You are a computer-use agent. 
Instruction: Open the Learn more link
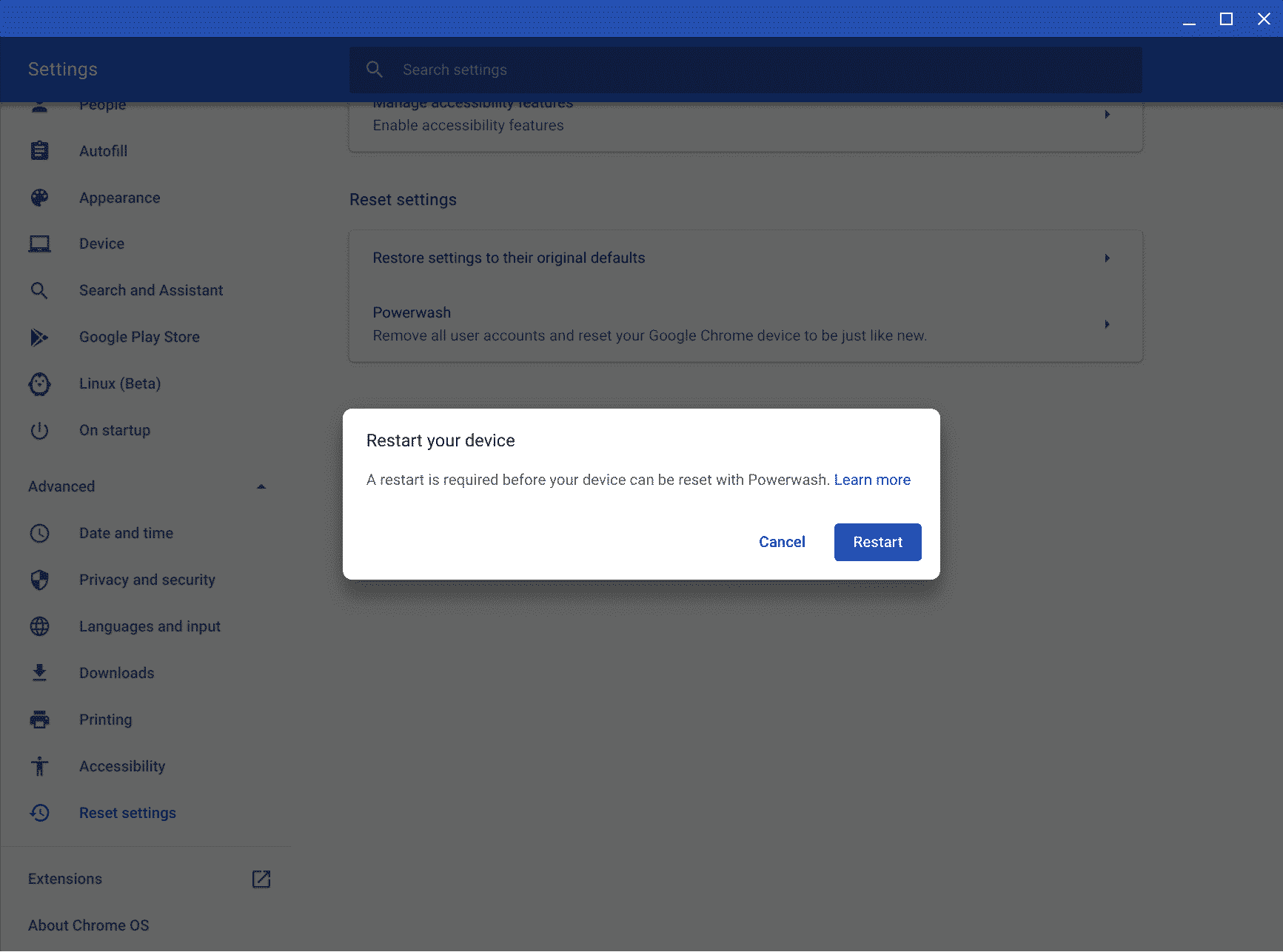[872, 480]
